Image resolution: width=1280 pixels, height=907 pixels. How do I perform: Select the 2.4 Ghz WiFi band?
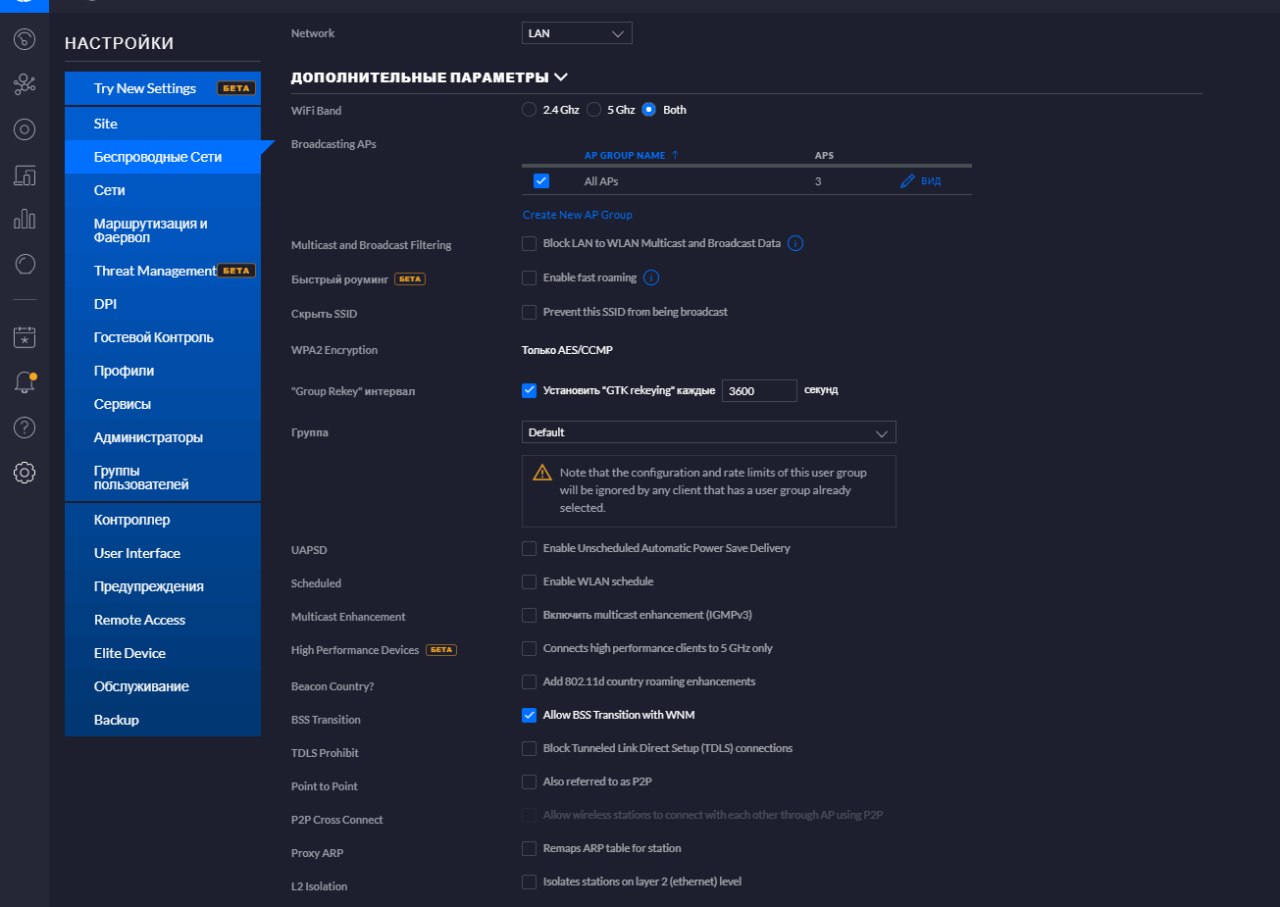[529, 110]
